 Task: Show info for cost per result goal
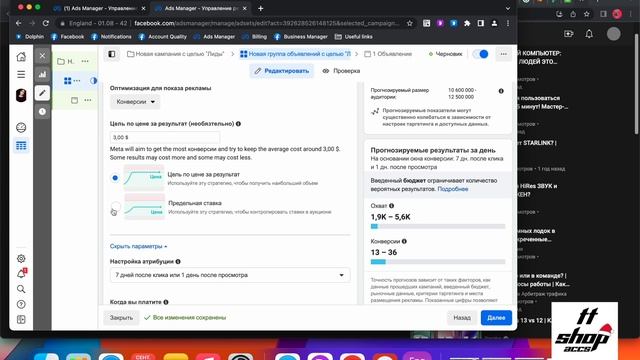coord(238,124)
